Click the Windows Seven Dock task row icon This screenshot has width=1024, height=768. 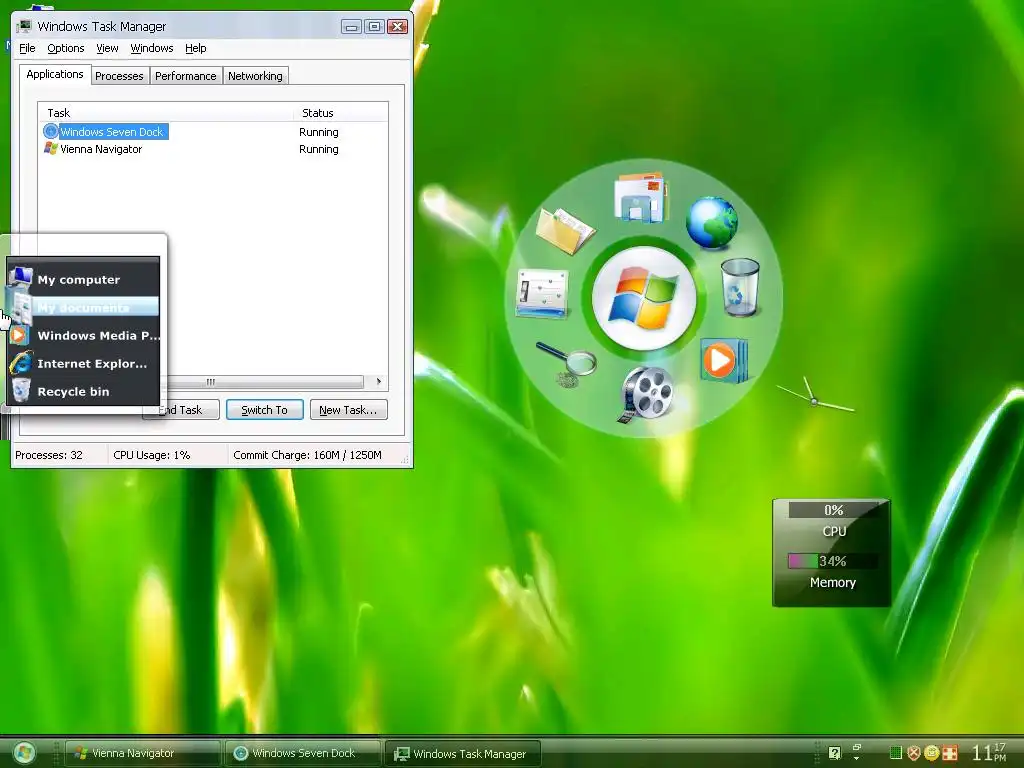50,131
